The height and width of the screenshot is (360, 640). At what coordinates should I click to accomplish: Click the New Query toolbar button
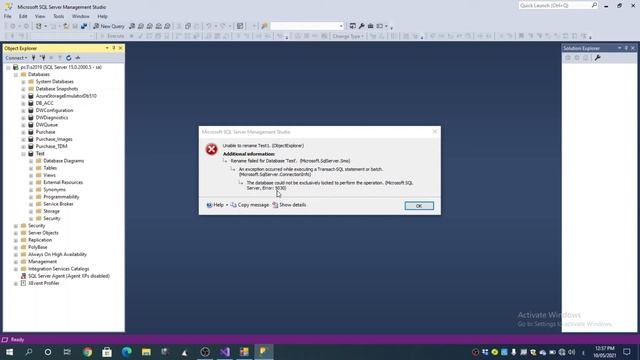(x=109, y=26)
